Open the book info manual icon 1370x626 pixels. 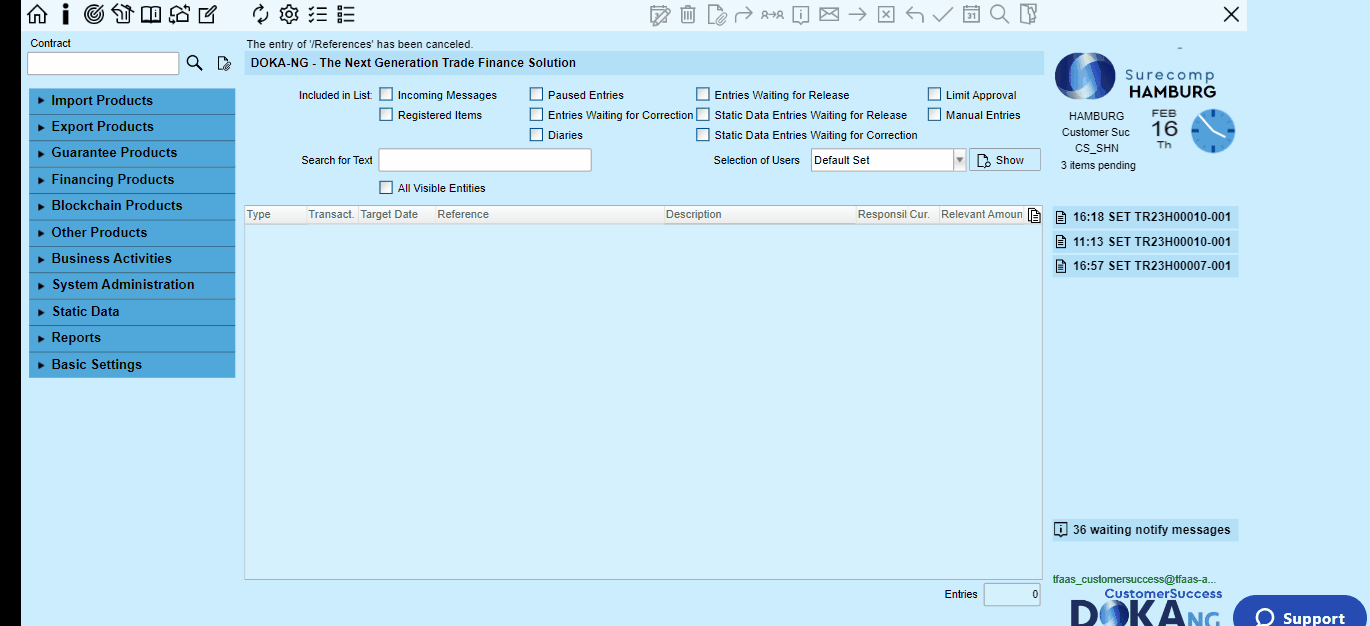tap(151, 14)
